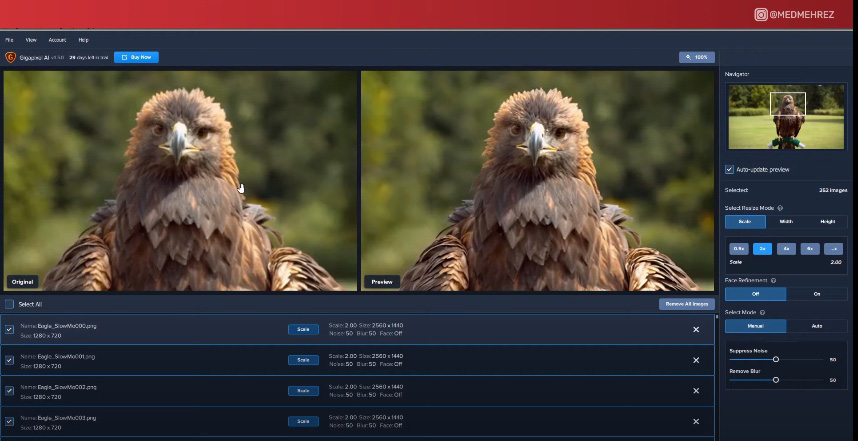Click the Select Mode help icon
The width and height of the screenshot is (858, 441).
click(x=762, y=313)
